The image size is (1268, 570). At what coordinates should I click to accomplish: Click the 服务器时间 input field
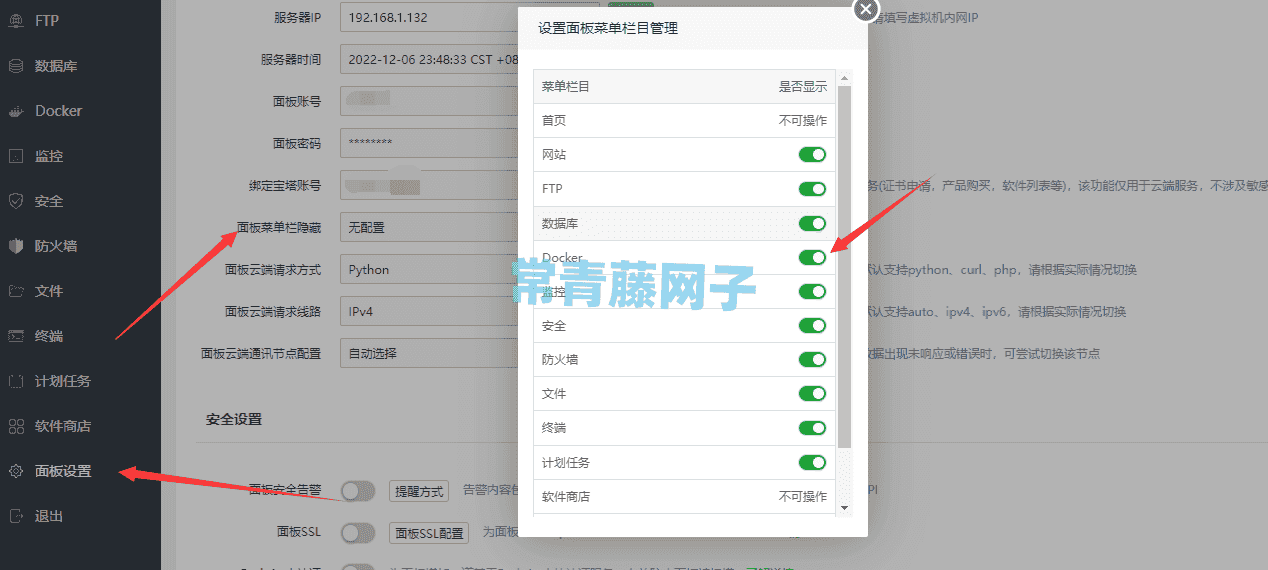click(x=428, y=59)
